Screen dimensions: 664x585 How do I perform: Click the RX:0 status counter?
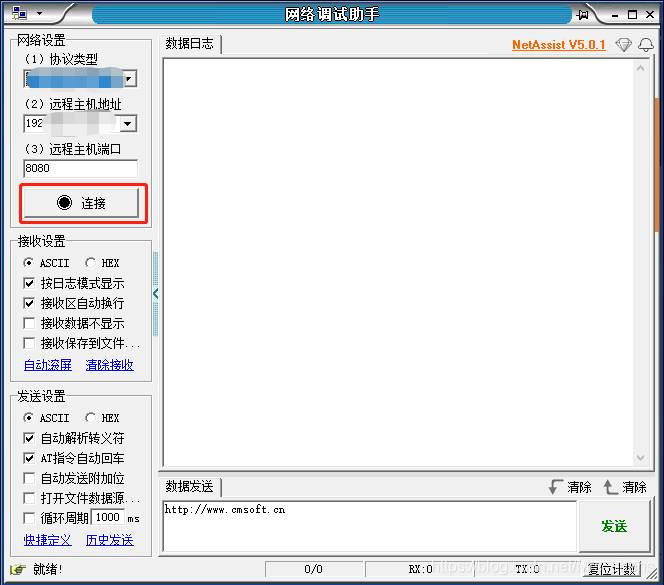(x=420, y=569)
